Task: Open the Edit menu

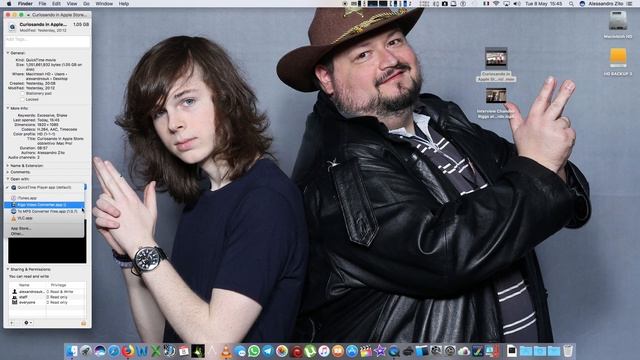Action: [57, 4]
